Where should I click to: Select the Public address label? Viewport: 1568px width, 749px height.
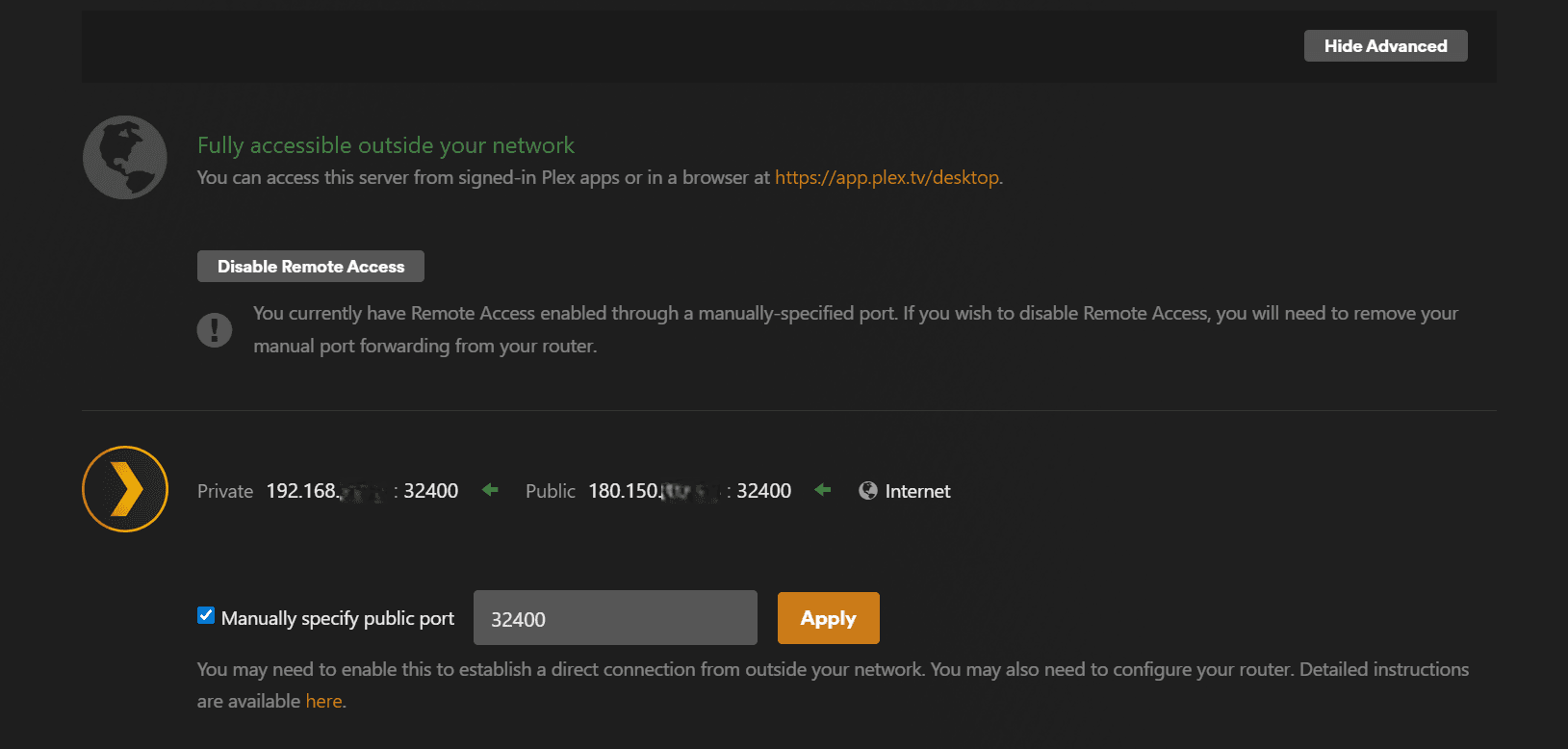pos(551,491)
